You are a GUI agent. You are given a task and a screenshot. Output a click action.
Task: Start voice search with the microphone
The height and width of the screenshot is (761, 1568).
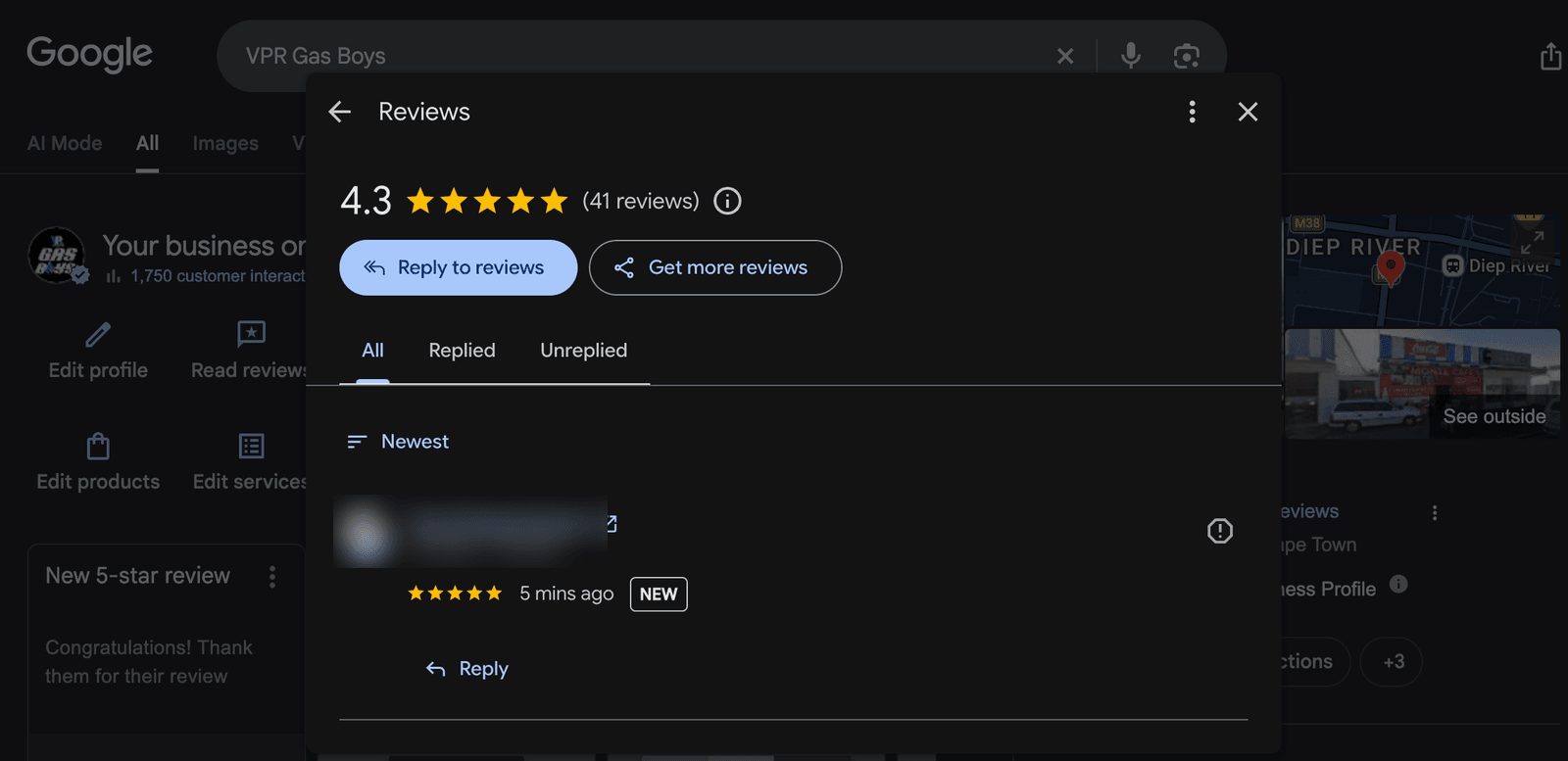coord(1131,56)
